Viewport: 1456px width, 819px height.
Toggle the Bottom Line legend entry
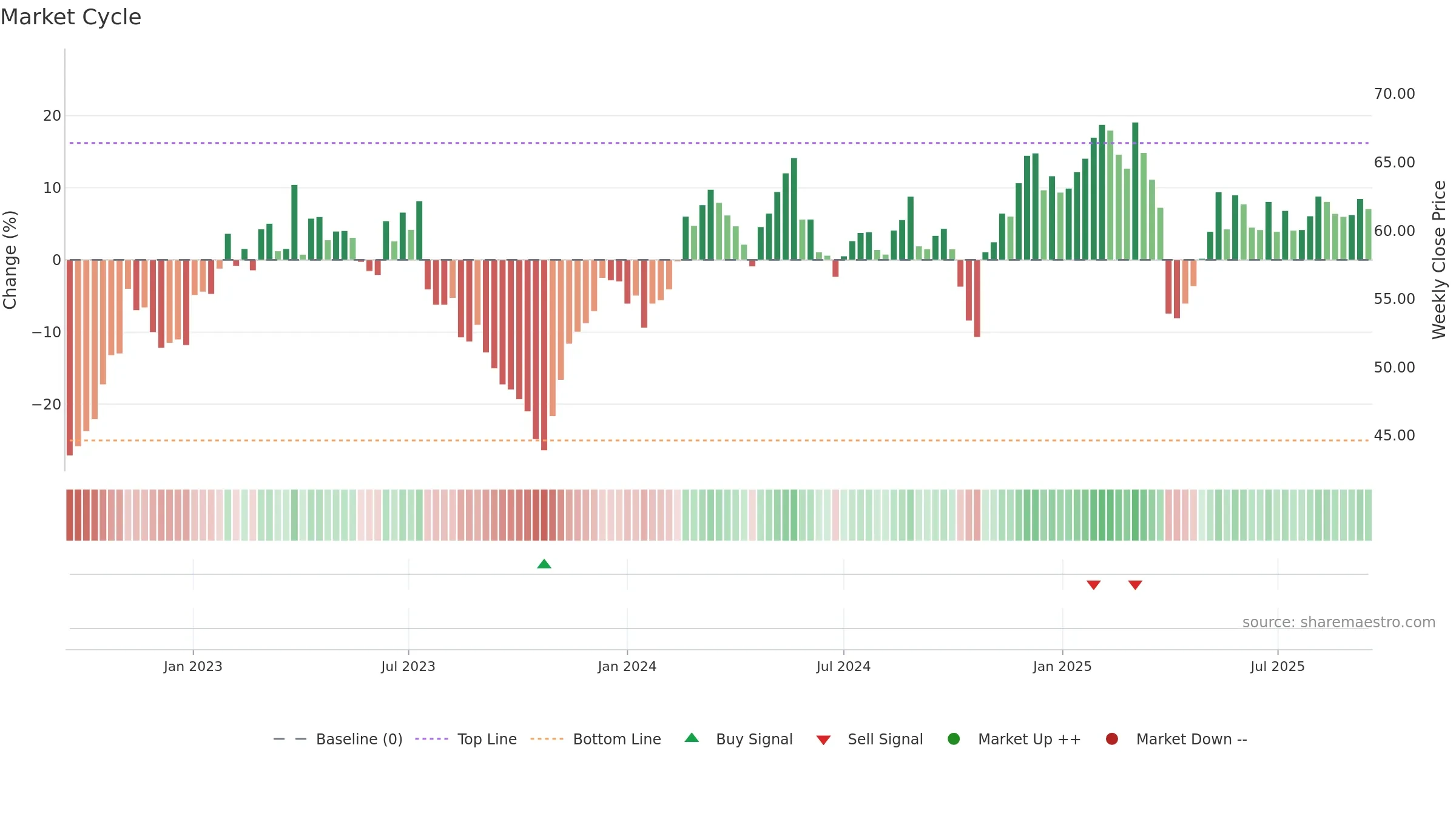coord(596,739)
